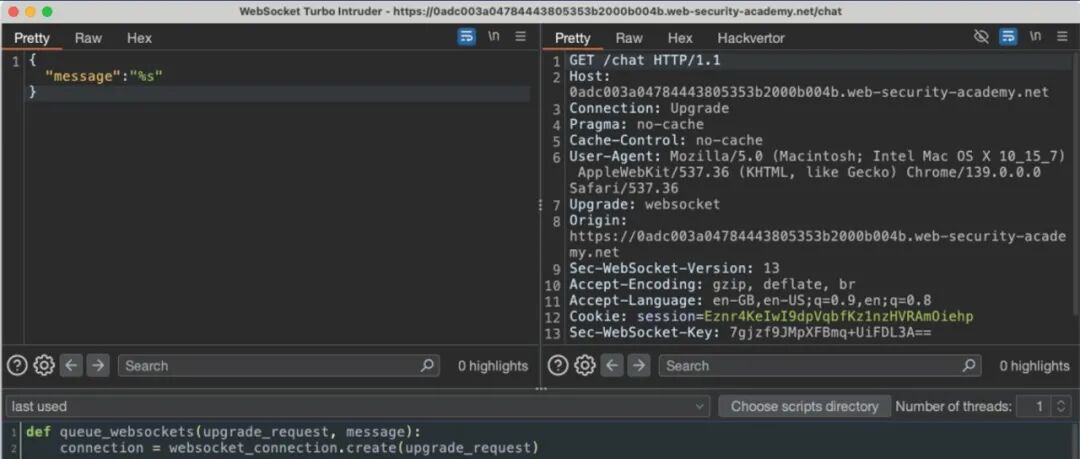Click the Sec-WebSocket-Key header line
The image size is (1080, 459).
[x=750, y=333]
